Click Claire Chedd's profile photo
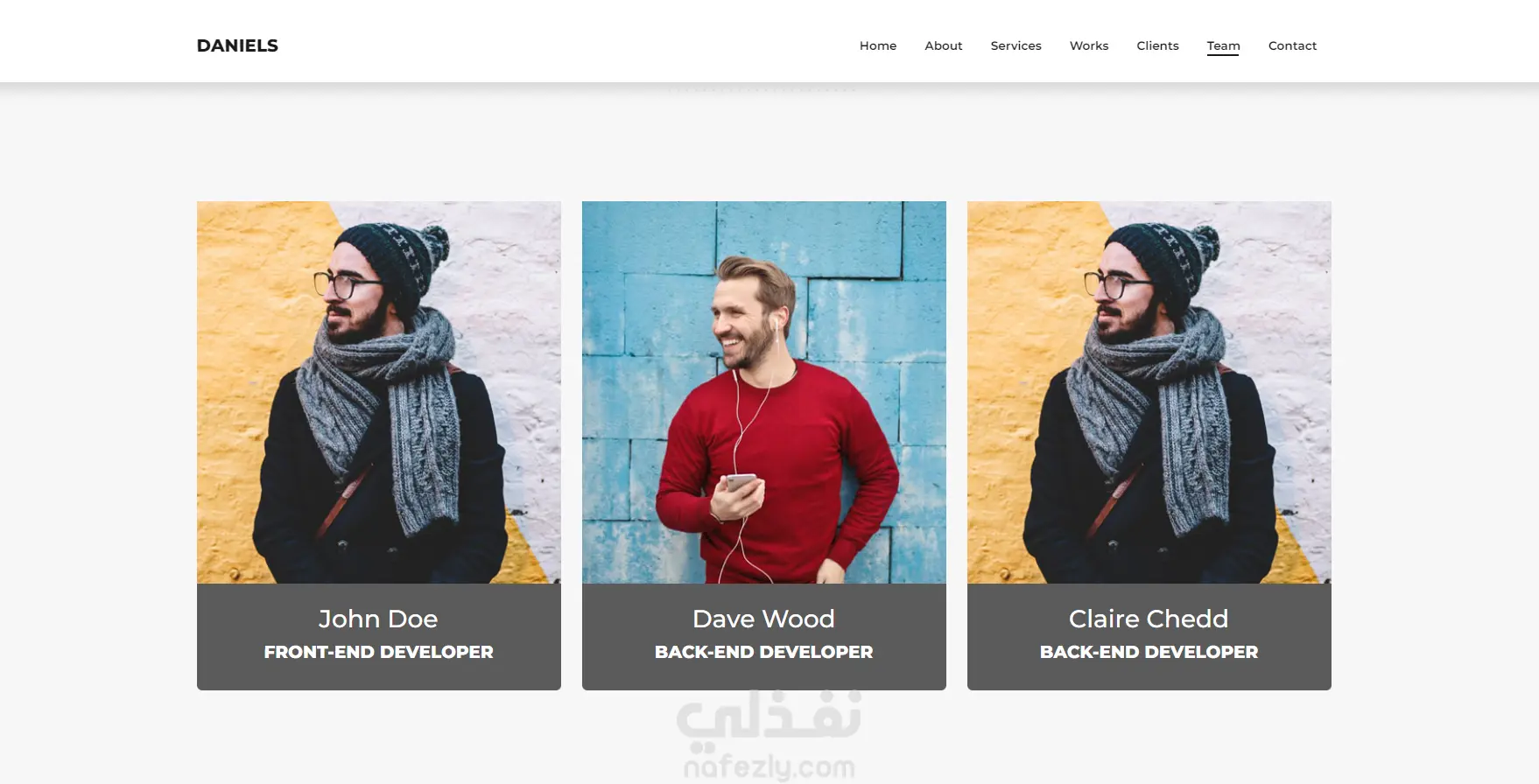The width and height of the screenshot is (1539, 784). tap(1149, 392)
